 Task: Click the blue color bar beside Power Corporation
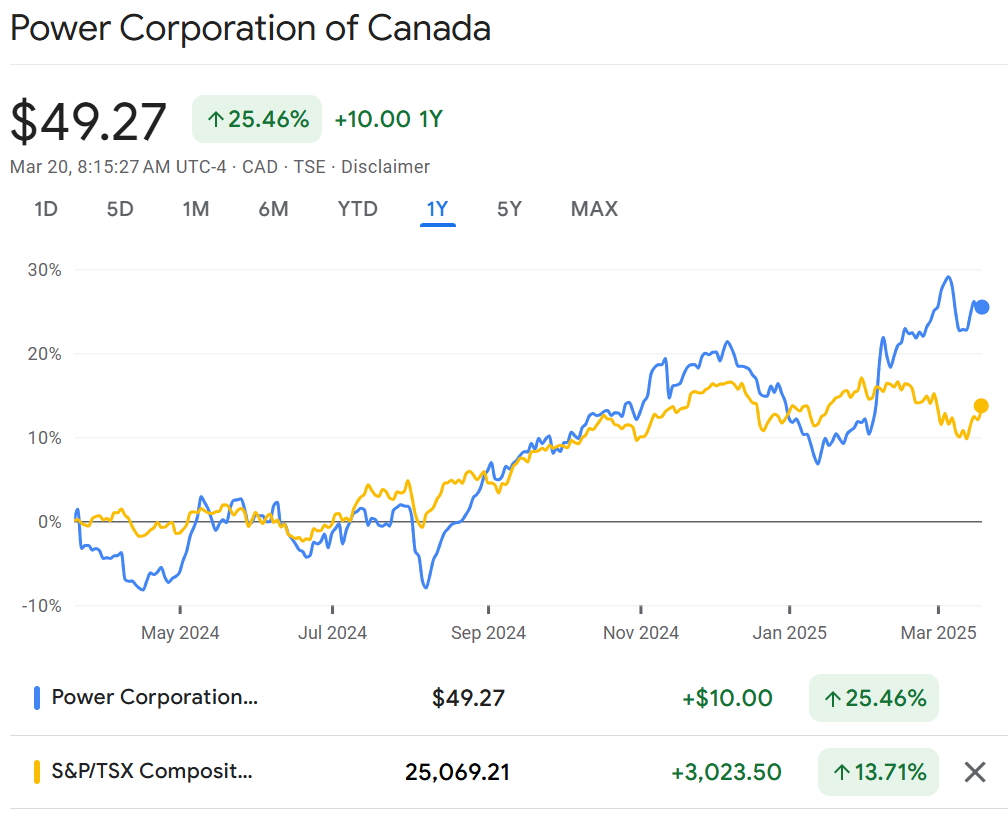point(37,698)
